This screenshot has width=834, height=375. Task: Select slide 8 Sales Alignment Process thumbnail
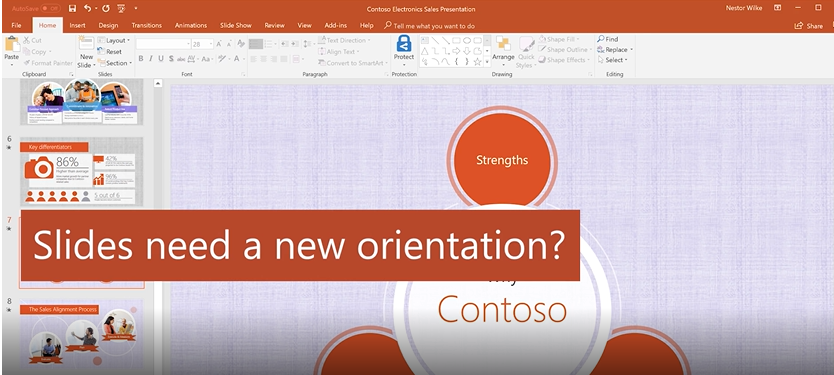click(x=82, y=335)
